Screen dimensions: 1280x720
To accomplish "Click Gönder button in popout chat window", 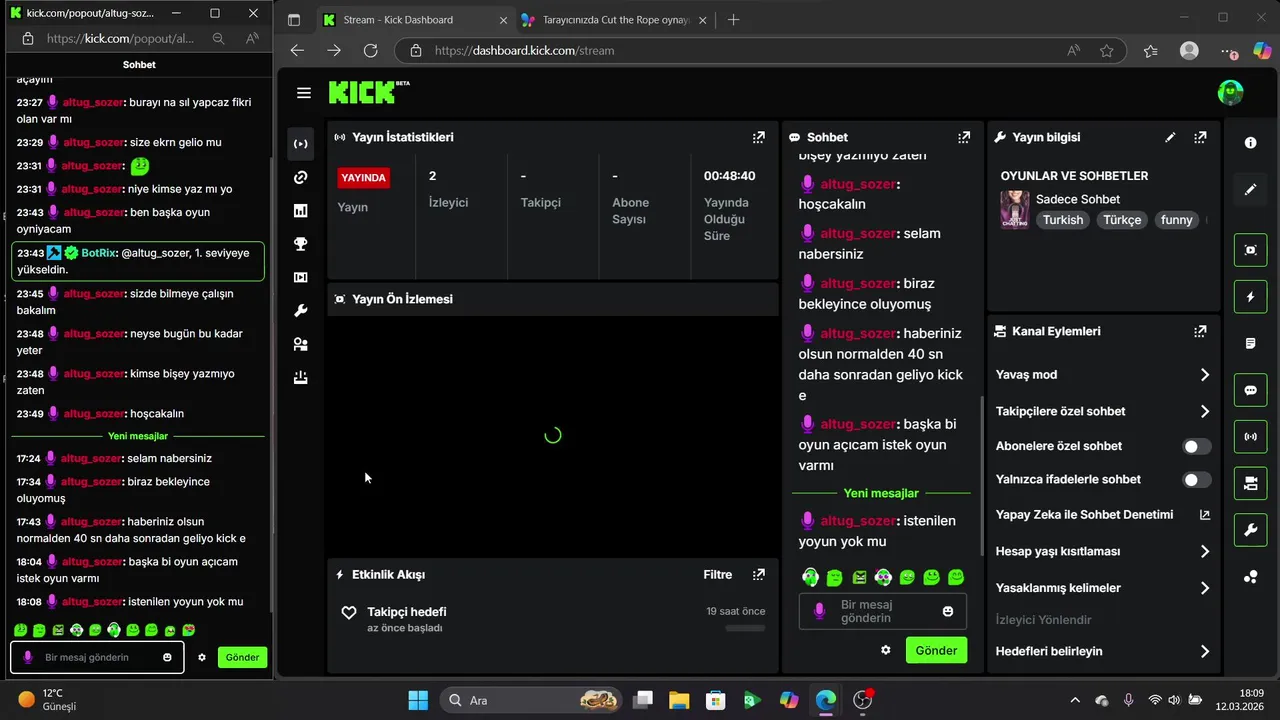I will [x=242, y=657].
